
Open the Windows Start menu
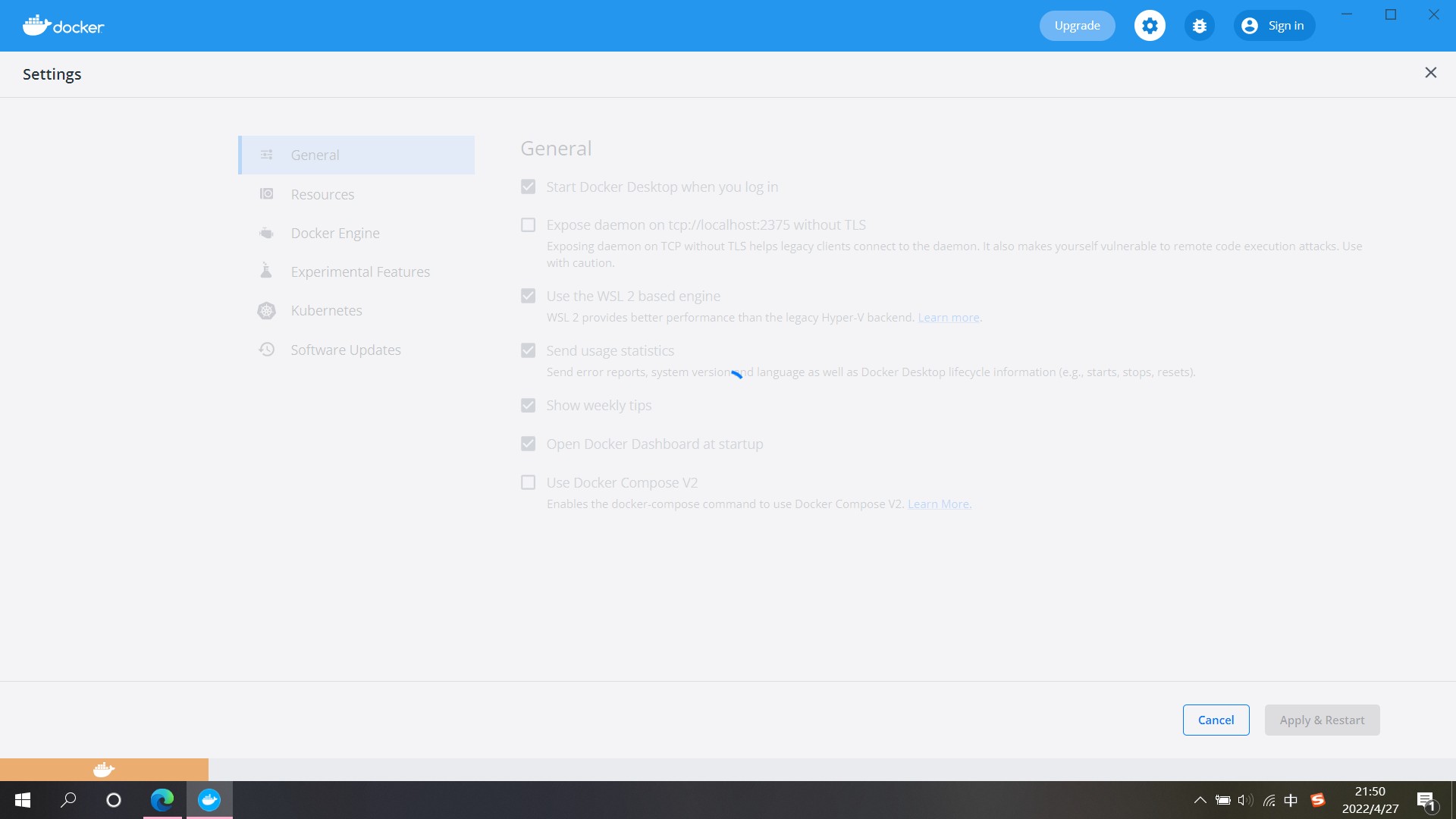23,800
